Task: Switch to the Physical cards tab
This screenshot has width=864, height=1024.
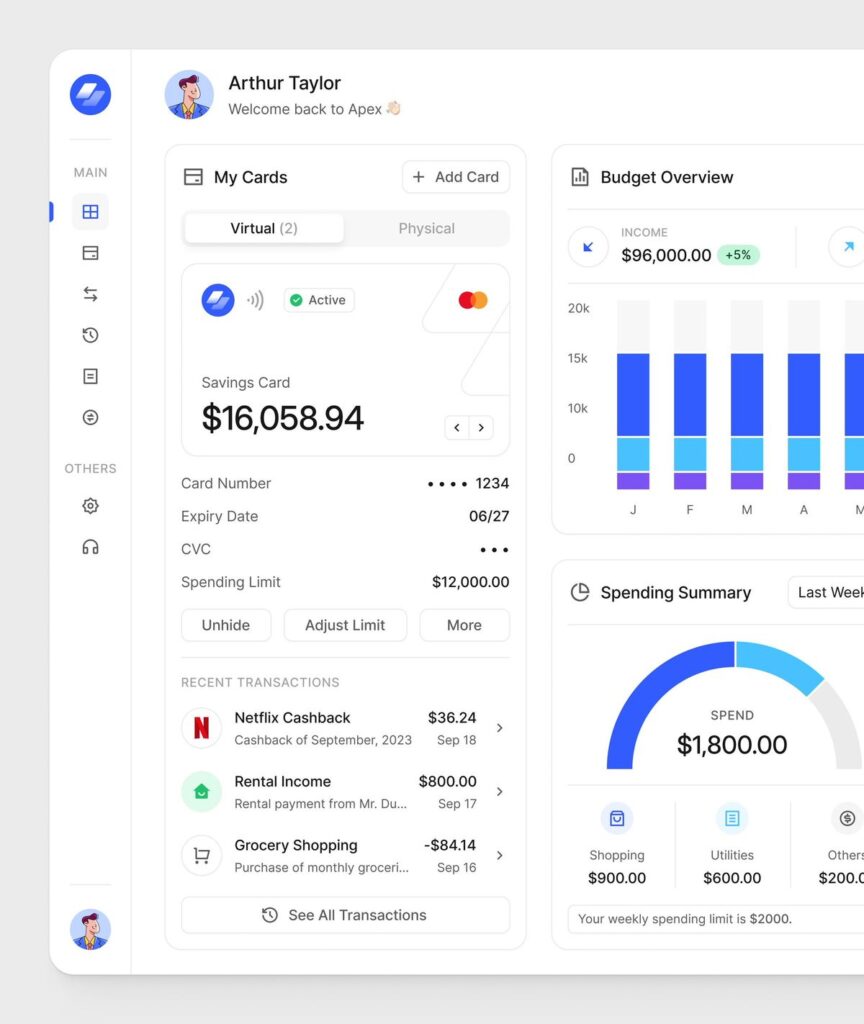Action: [427, 228]
